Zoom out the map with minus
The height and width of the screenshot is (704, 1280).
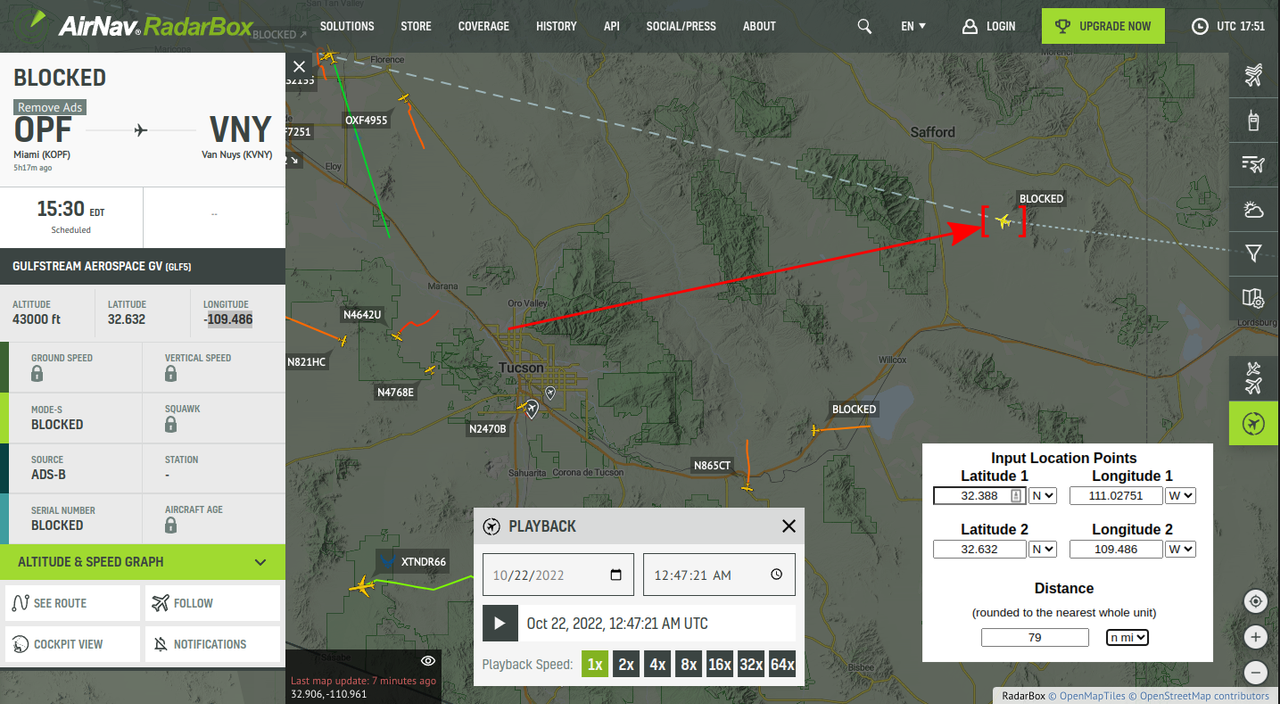pyautogui.click(x=1256, y=672)
